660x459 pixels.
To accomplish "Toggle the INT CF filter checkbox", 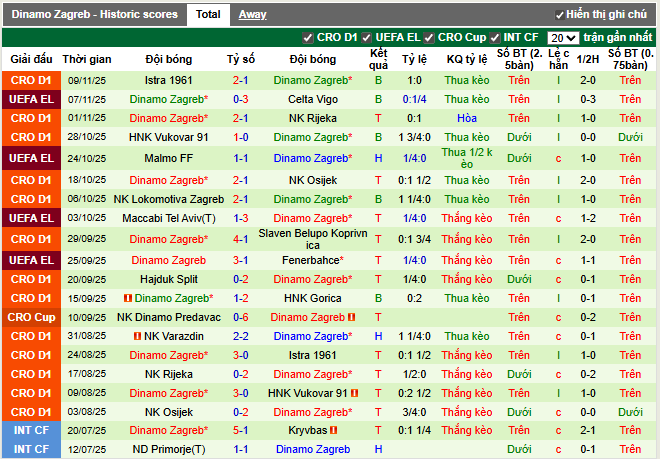I will pyautogui.click(x=498, y=38).
